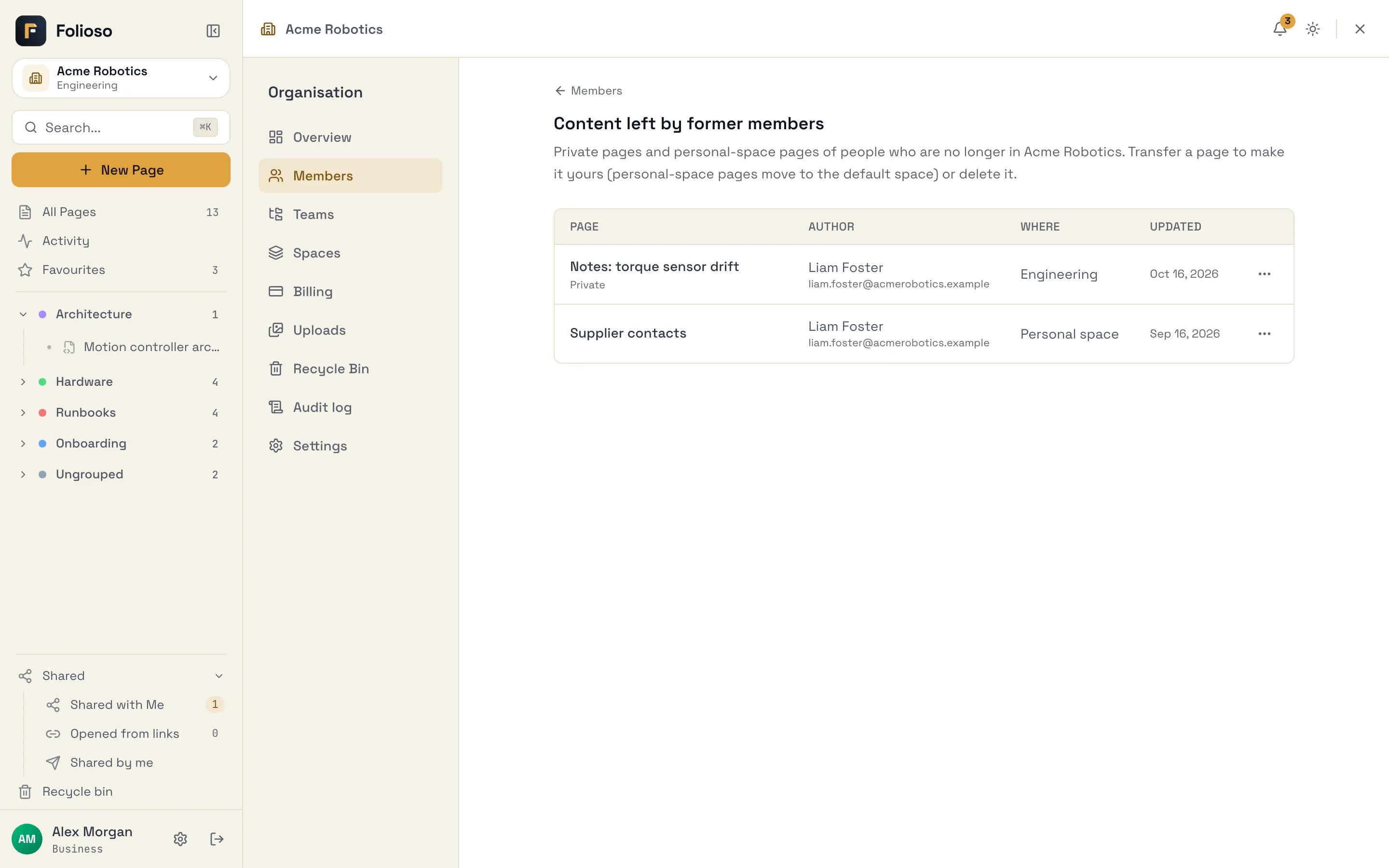Image resolution: width=1389 pixels, height=868 pixels.
Task: Open Opened from links
Action: pyautogui.click(x=134, y=733)
